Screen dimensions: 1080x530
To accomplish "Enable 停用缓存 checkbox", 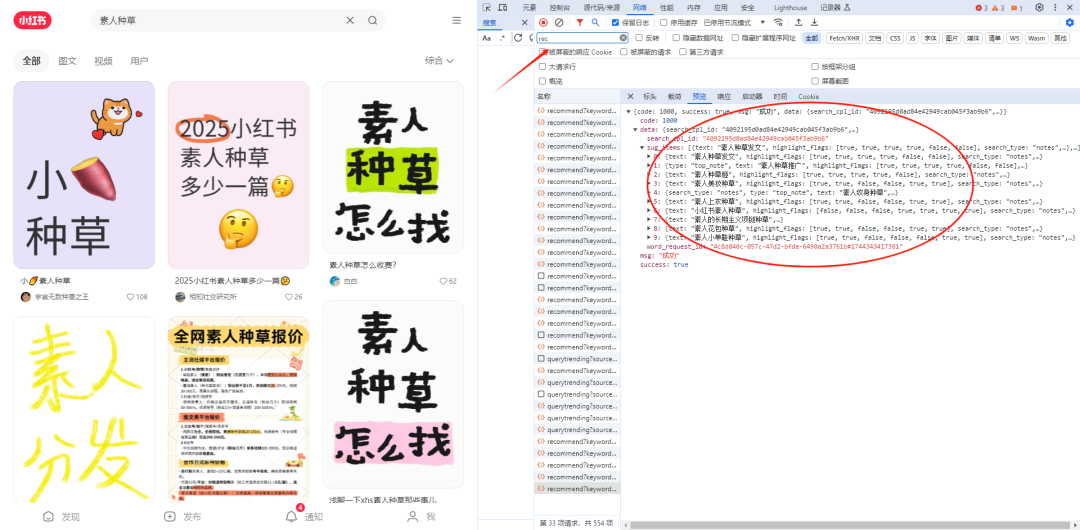I will pos(663,23).
